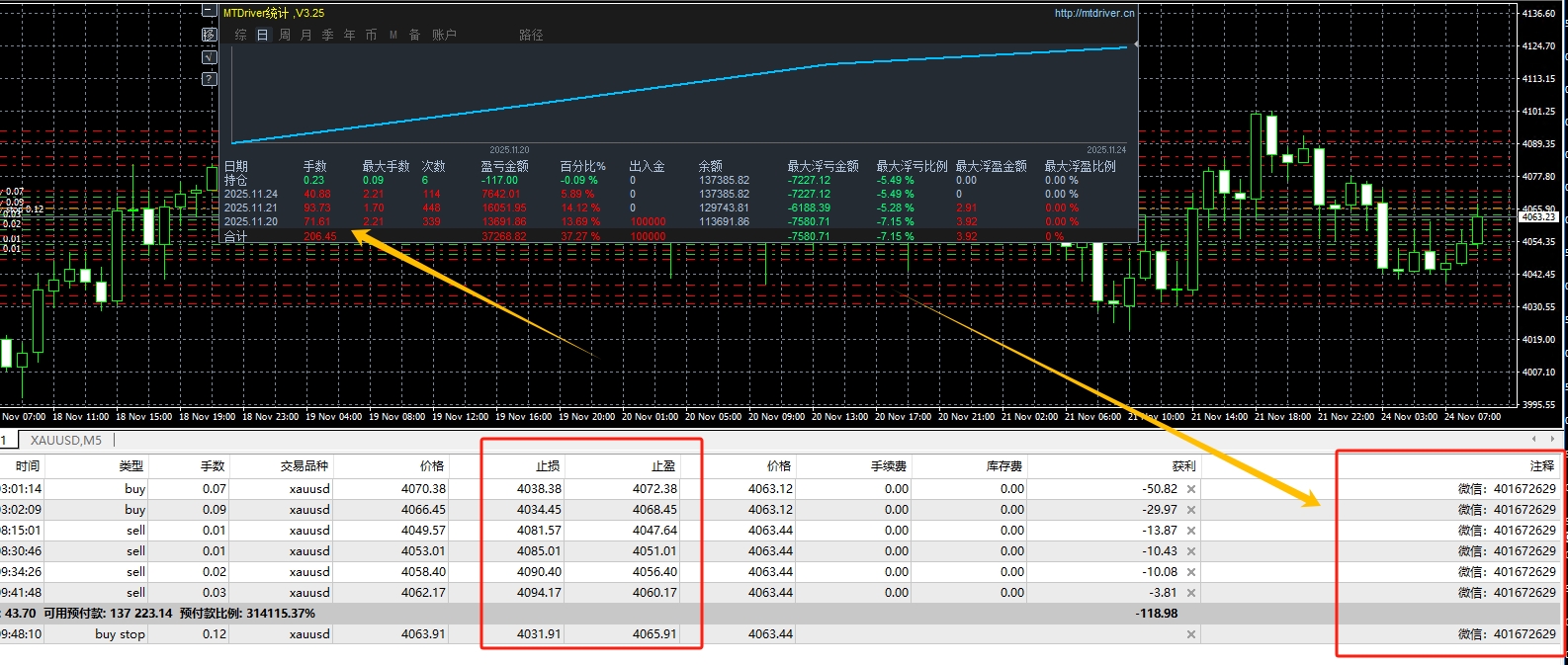The image size is (1568, 665).
Task: Sort orders by 类型 type column
Action: [131, 465]
